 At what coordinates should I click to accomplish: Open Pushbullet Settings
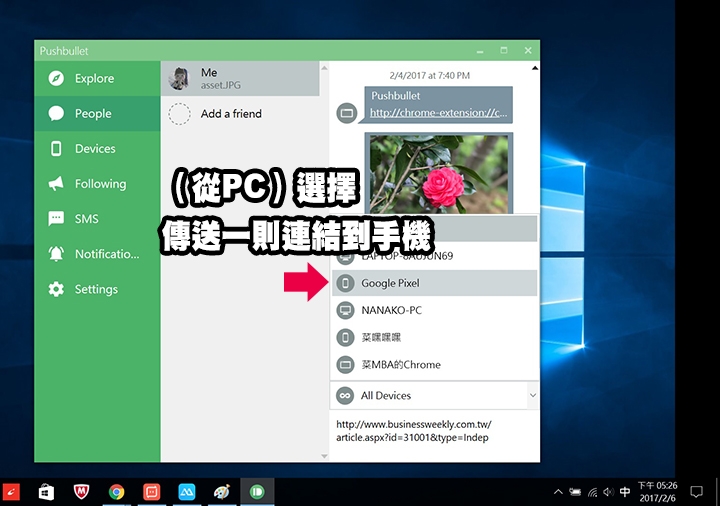pyautogui.click(x=97, y=289)
